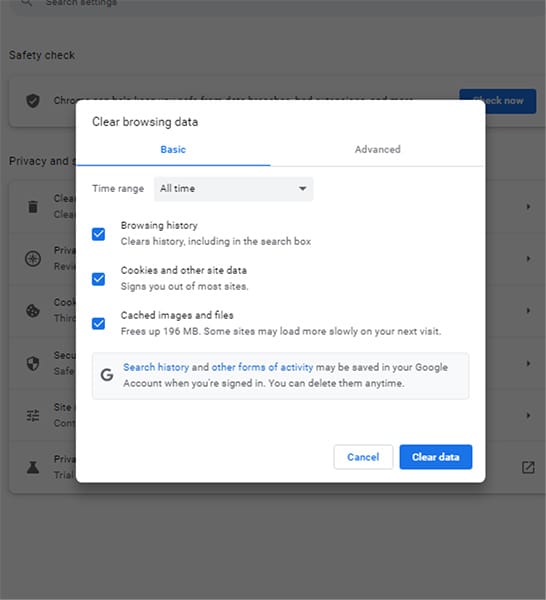The width and height of the screenshot is (546, 600).
Task: Click the cookie icon in settings list
Action: point(33,311)
